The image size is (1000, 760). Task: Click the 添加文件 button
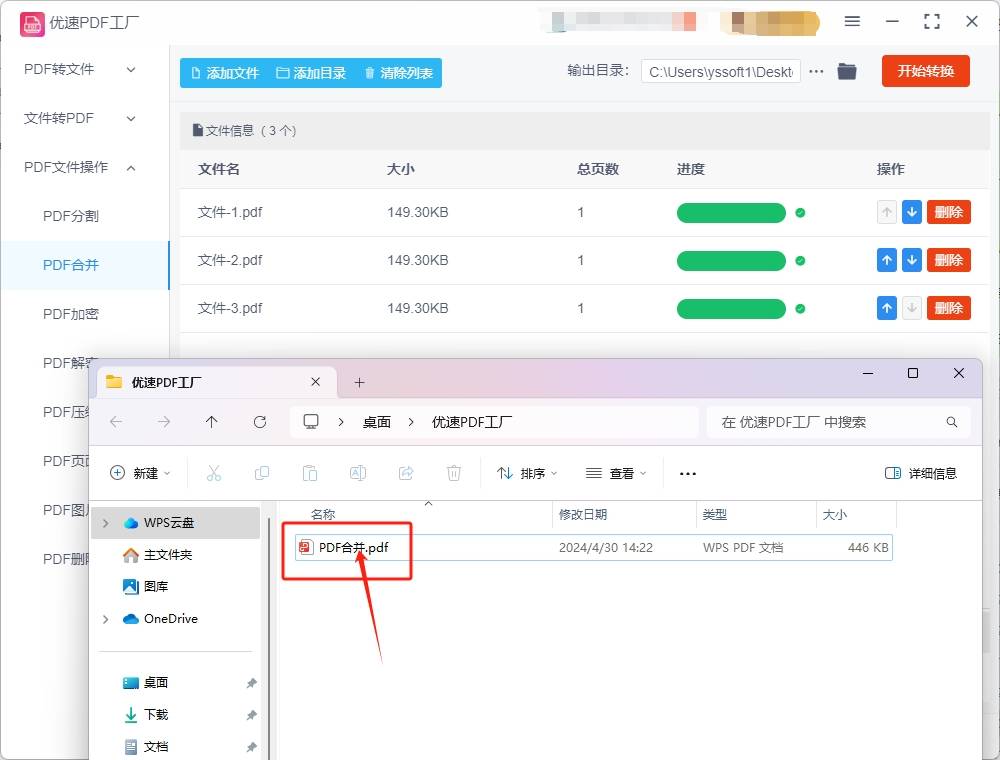click(225, 73)
